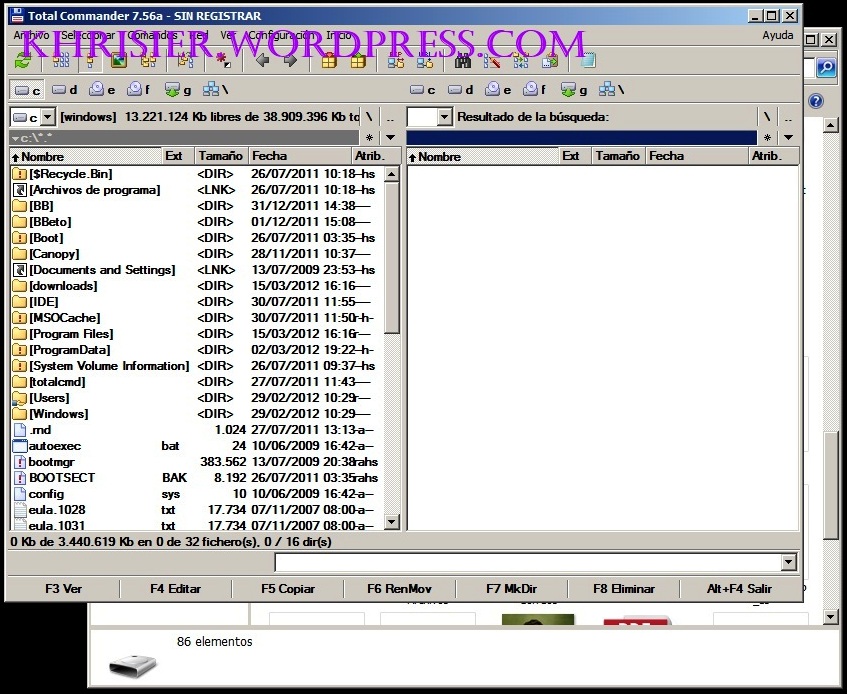Click the left path bar c:\*.*

(184, 138)
